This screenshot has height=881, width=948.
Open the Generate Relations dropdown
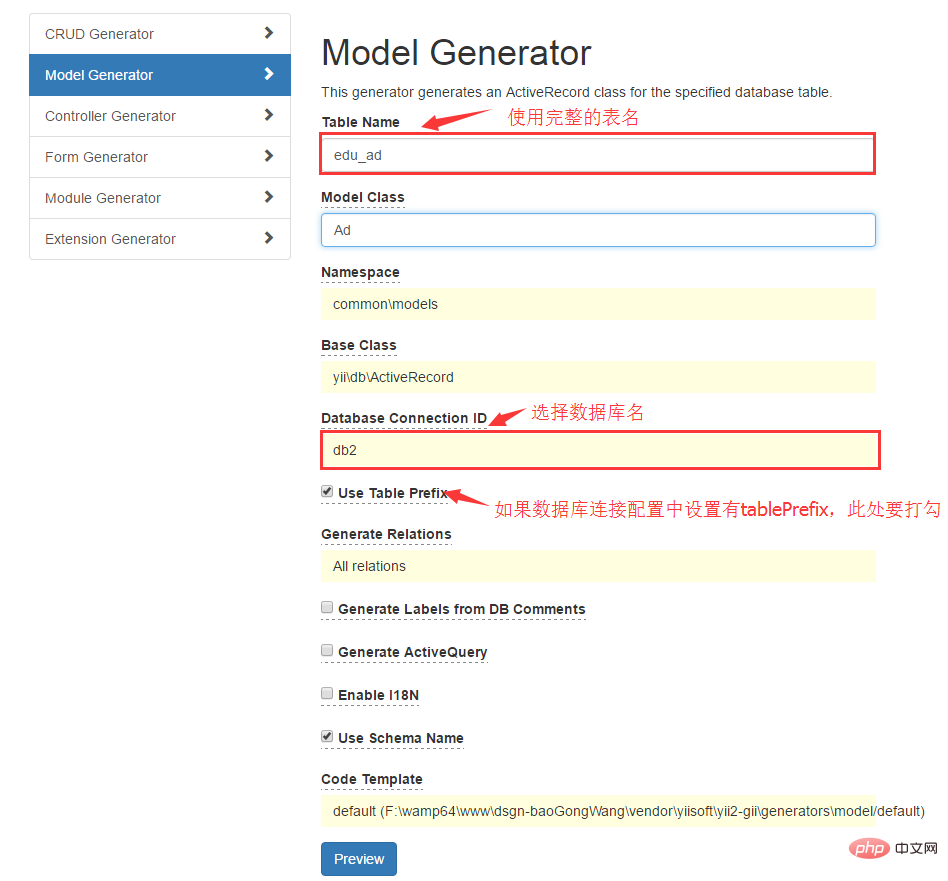(x=597, y=566)
